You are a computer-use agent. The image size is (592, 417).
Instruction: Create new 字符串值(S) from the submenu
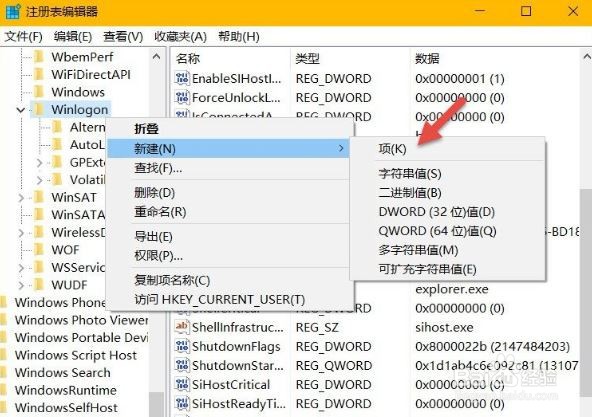click(448, 174)
